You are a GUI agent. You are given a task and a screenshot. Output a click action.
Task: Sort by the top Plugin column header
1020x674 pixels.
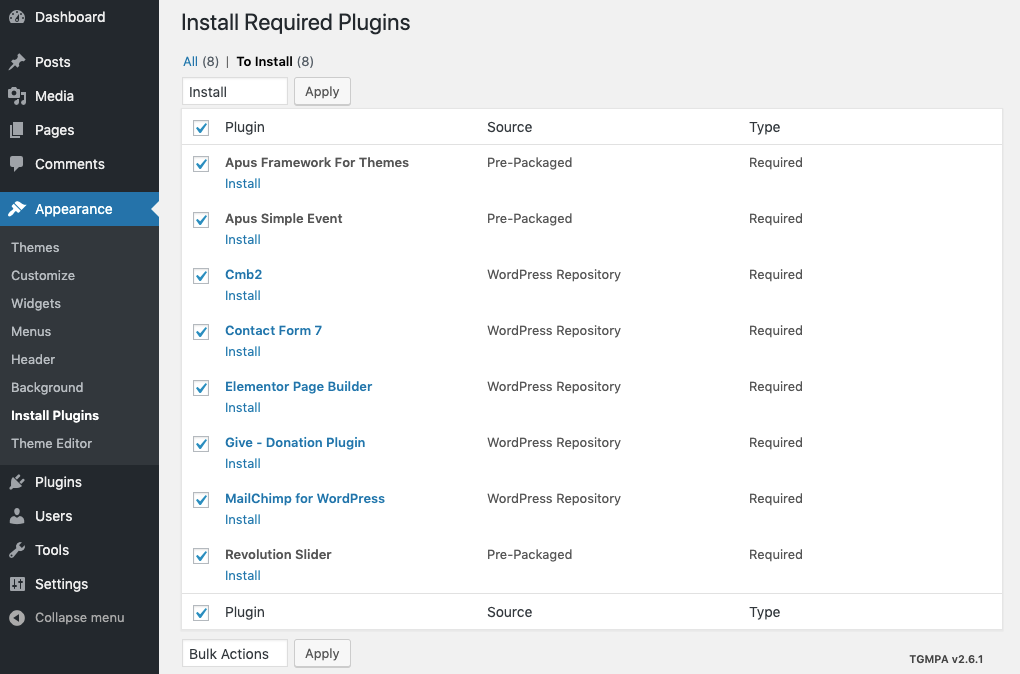click(x=245, y=127)
